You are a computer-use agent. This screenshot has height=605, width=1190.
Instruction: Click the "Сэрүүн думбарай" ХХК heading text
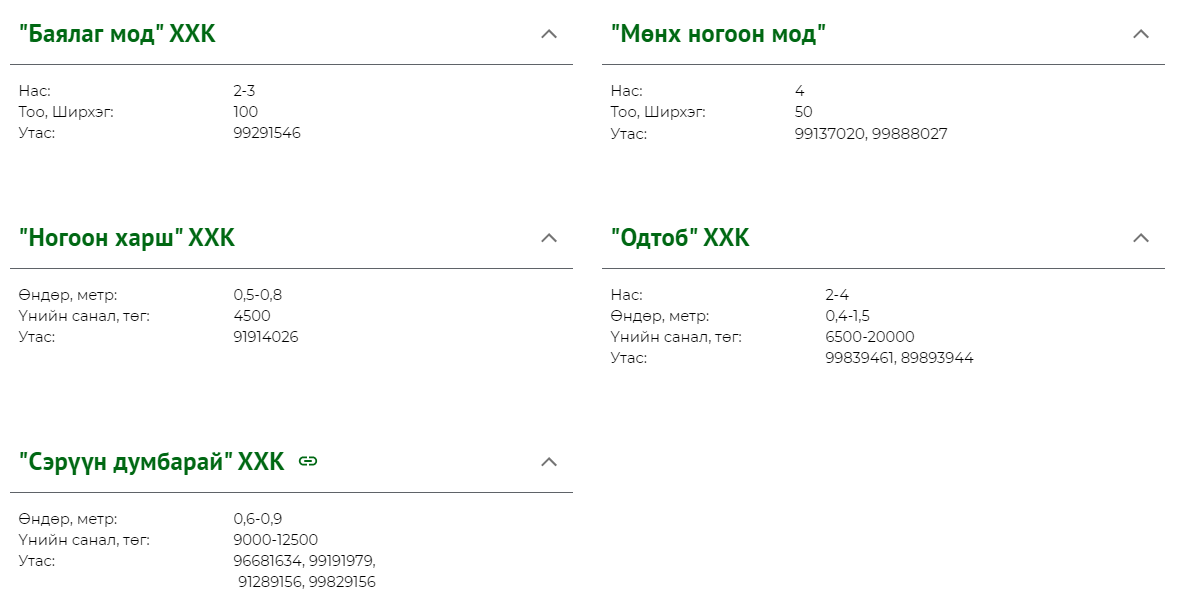151,462
